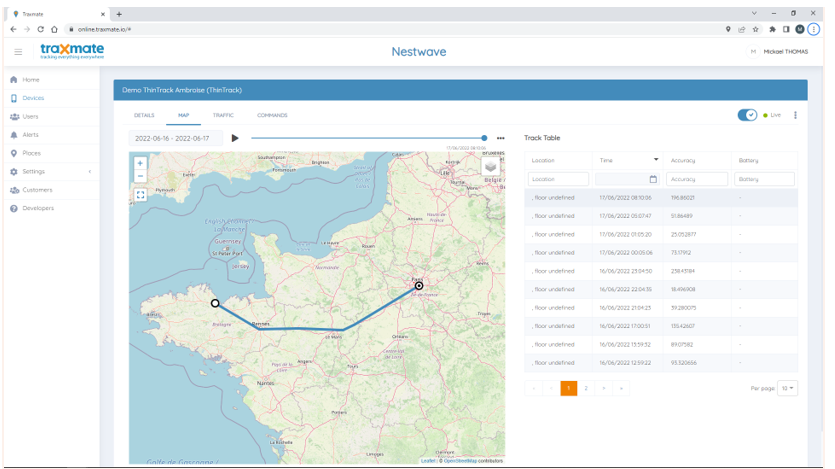Viewport: 835px width, 469px height.
Task: Switch to the Traffic tab
Action: pyautogui.click(x=223, y=115)
